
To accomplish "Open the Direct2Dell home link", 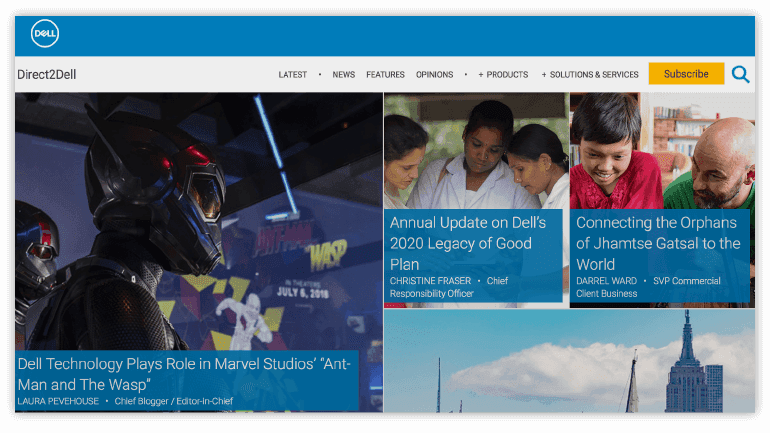I will pos(47,75).
